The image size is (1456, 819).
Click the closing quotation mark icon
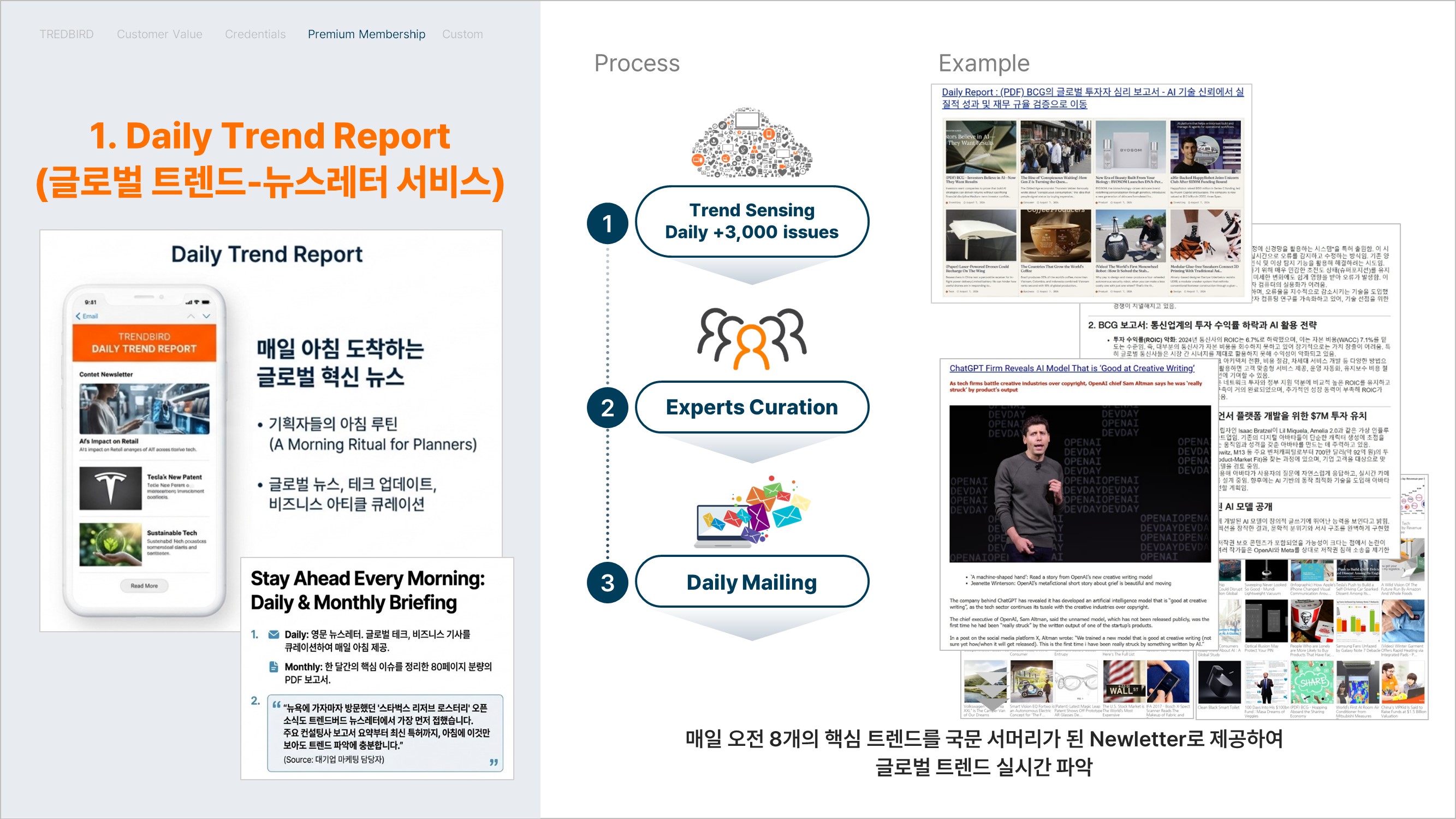494,762
